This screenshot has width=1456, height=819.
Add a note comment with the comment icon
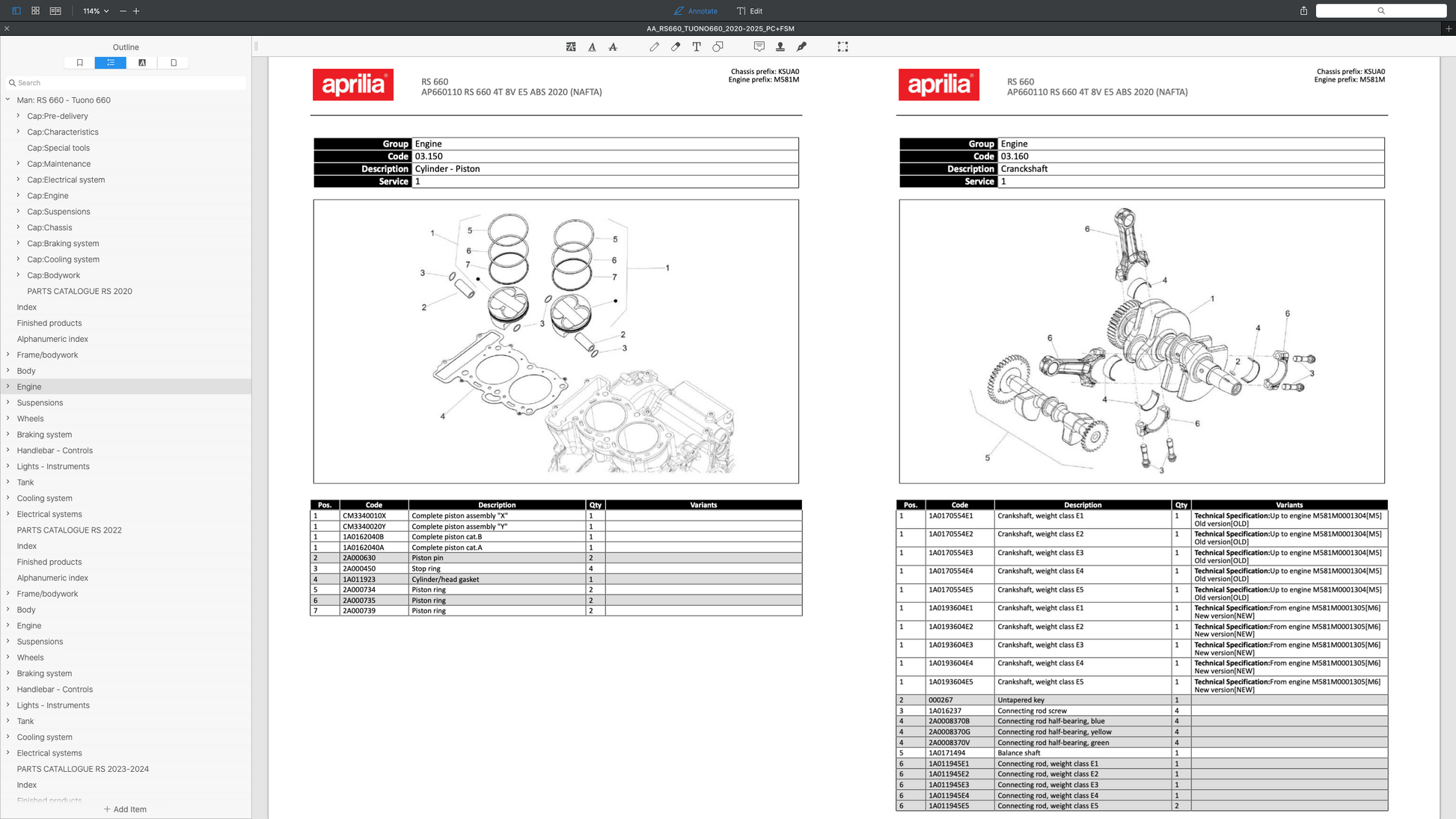coord(759,46)
